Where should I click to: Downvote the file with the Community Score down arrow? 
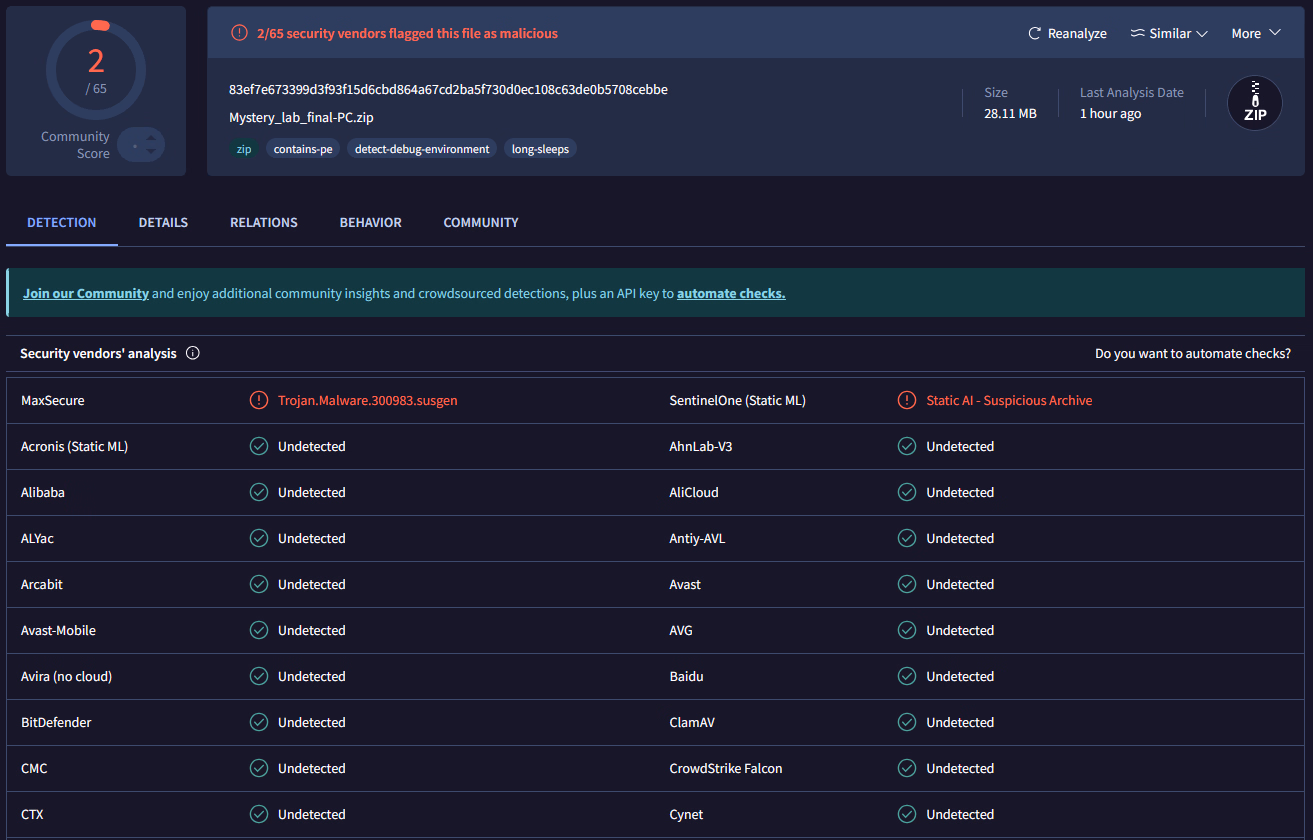(x=151, y=152)
